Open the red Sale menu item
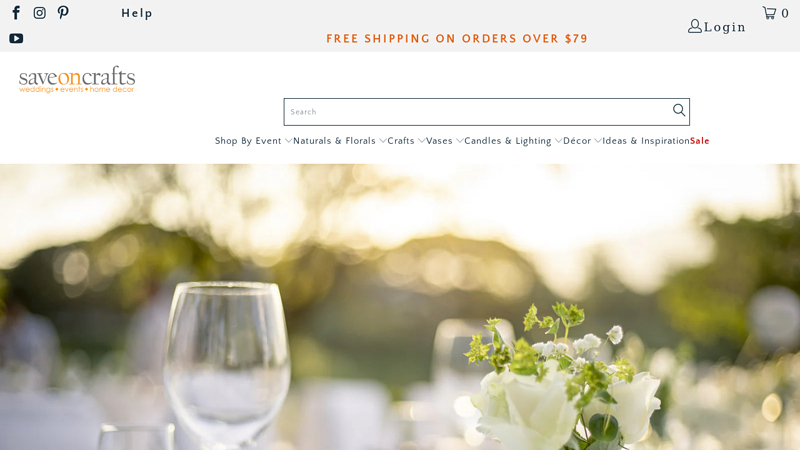This screenshot has width=800, height=450. point(699,141)
